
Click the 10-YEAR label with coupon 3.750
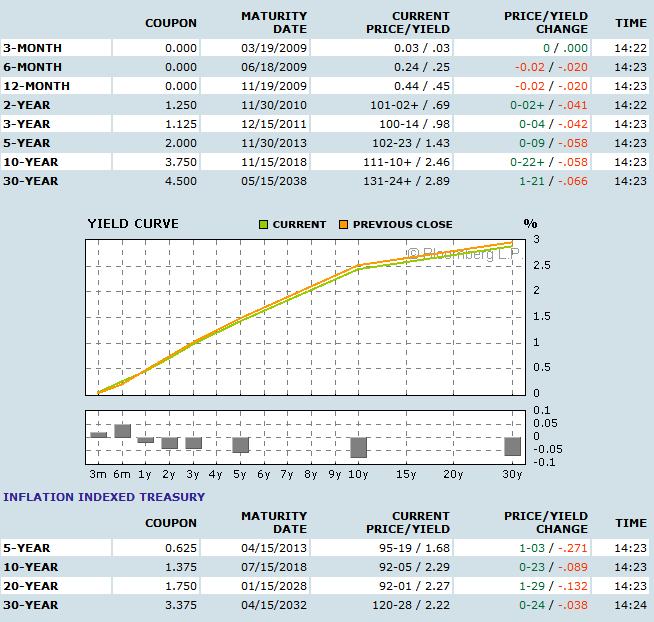(31, 162)
